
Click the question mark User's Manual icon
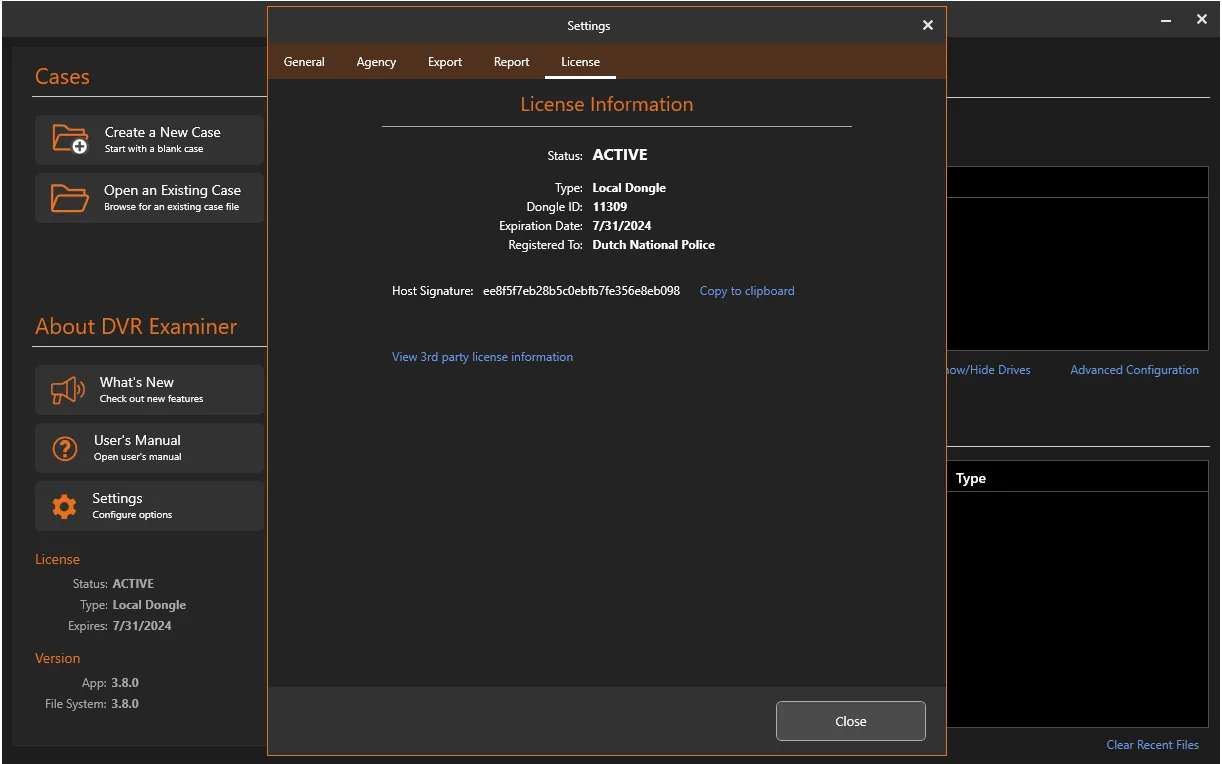click(65, 448)
